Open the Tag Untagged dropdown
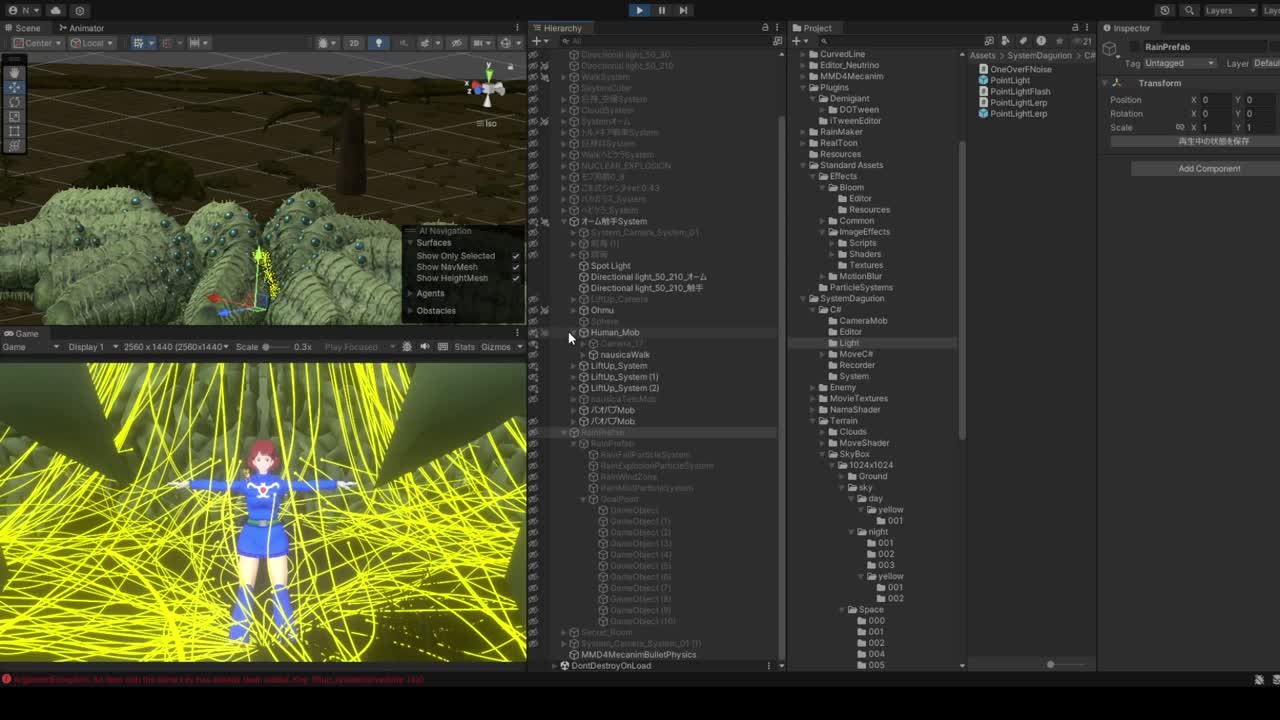 click(x=1180, y=63)
